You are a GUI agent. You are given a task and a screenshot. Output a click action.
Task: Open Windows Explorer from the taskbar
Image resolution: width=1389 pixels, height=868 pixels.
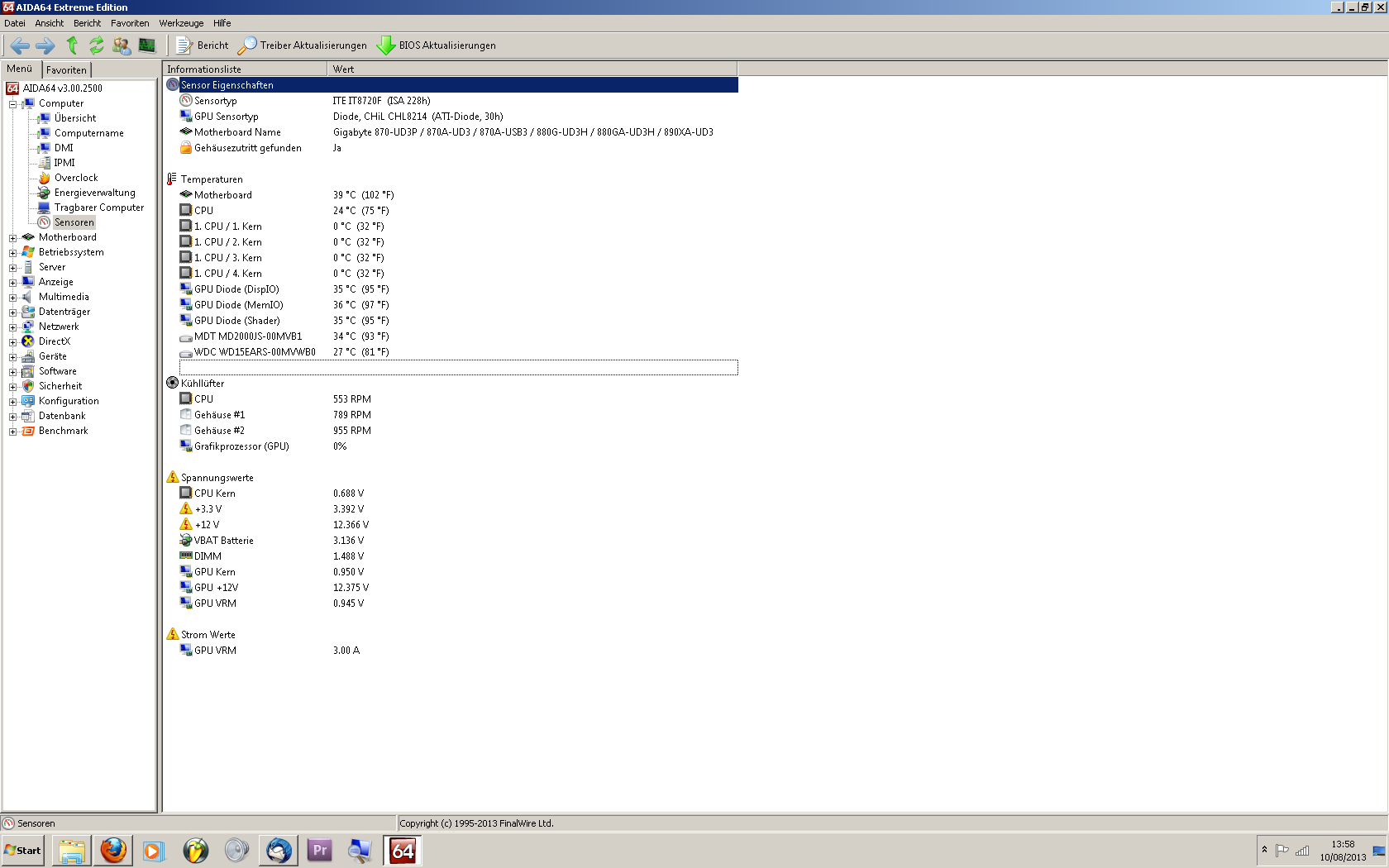pyautogui.click(x=72, y=851)
